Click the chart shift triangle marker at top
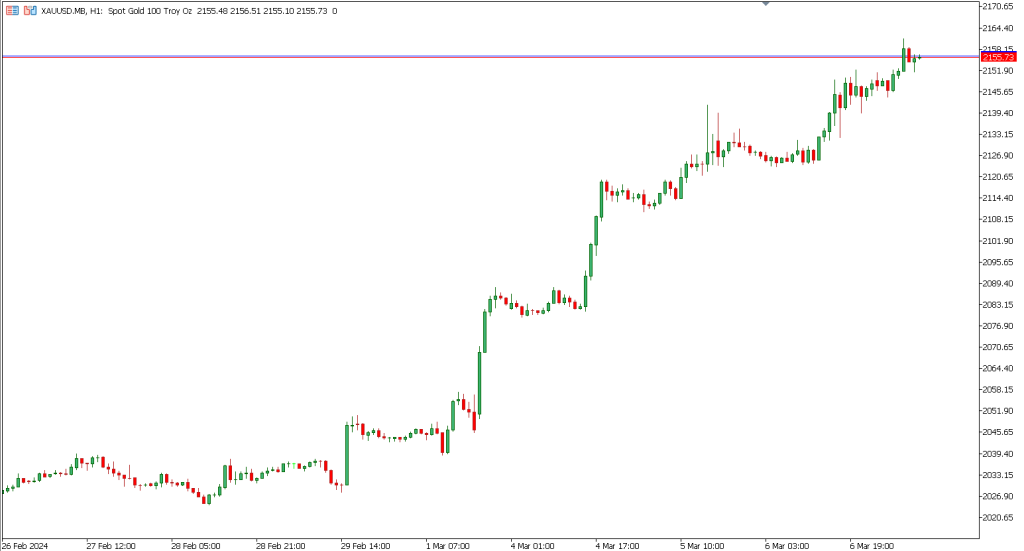The image size is (1024, 551). (766, 4)
